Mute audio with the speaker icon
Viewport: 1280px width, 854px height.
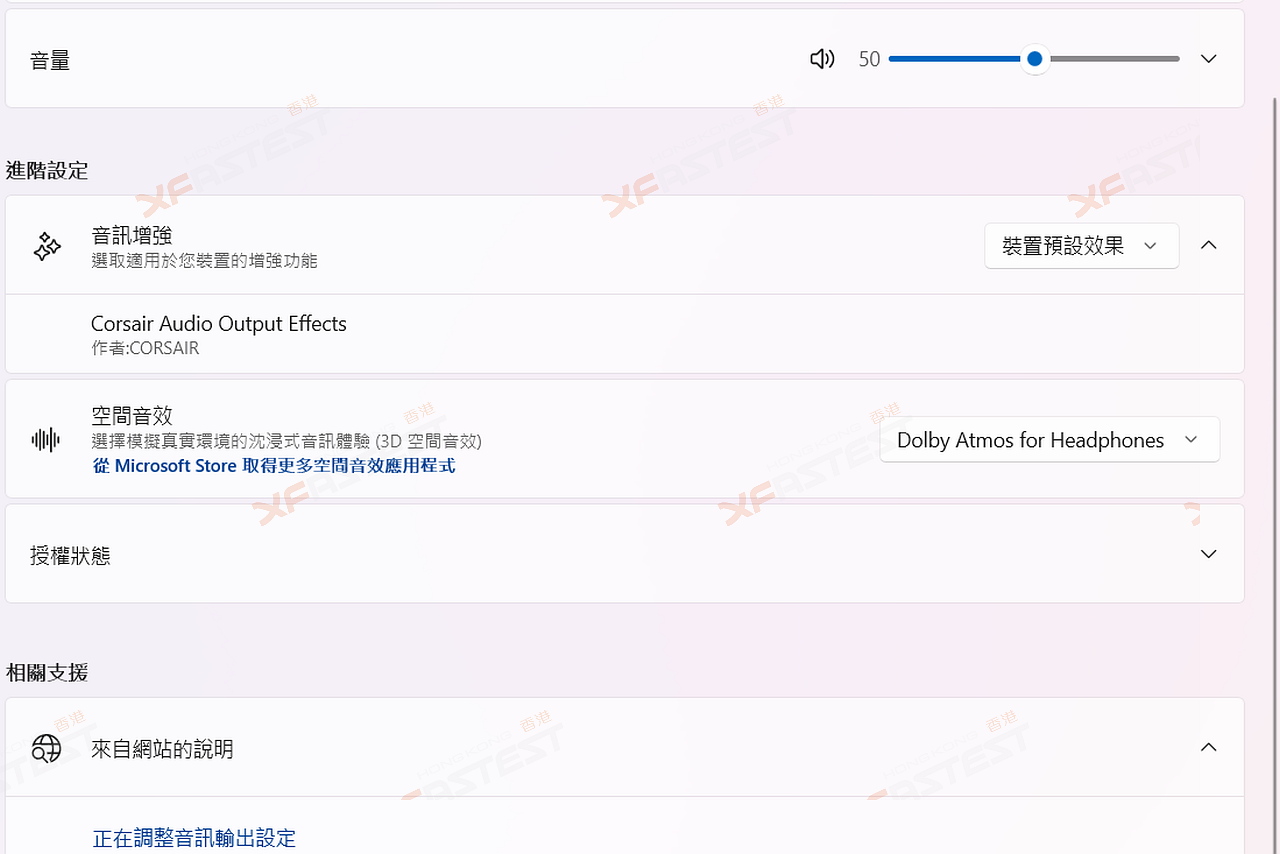822,59
